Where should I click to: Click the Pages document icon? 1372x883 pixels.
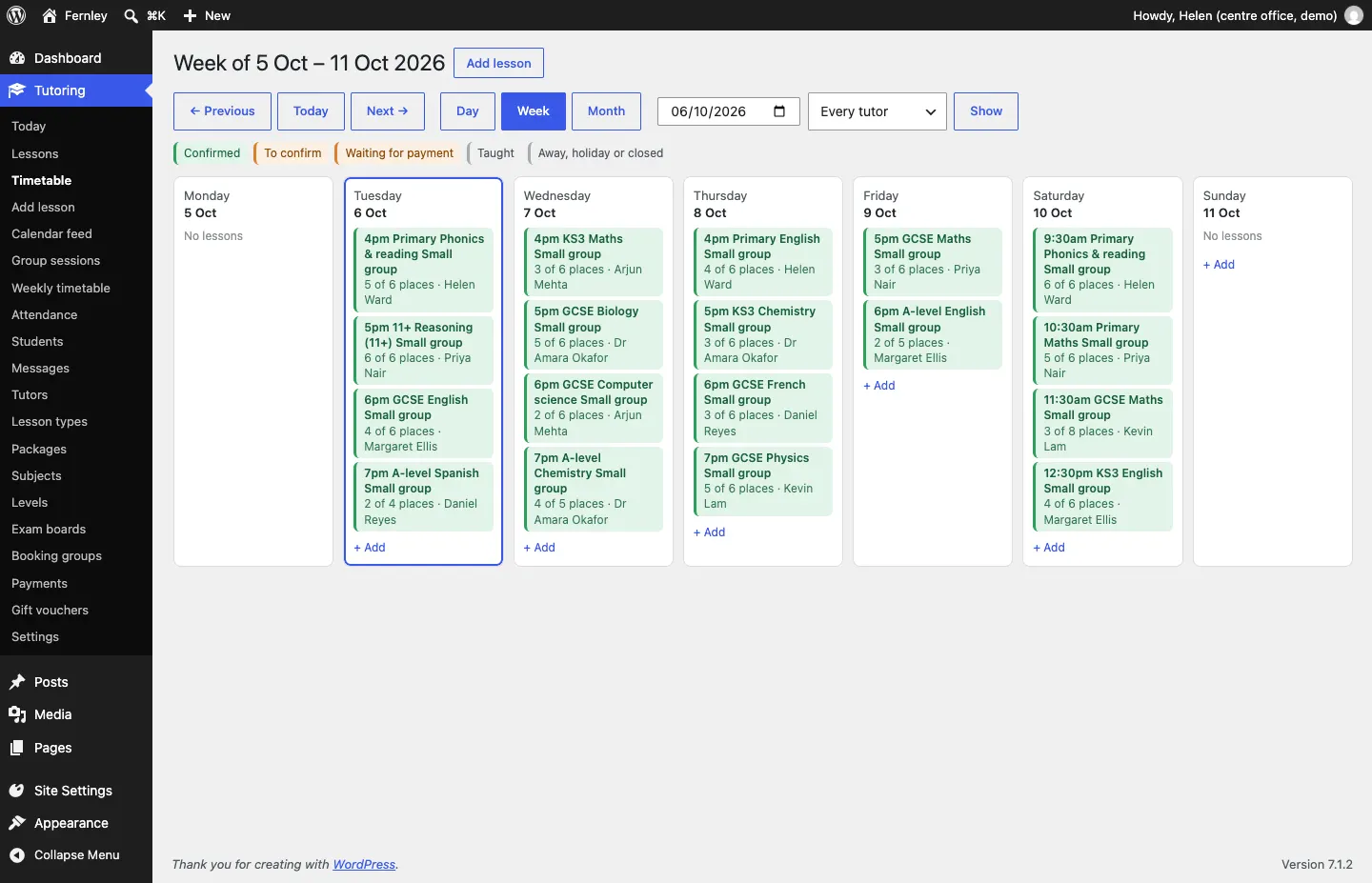pos(17,748)
